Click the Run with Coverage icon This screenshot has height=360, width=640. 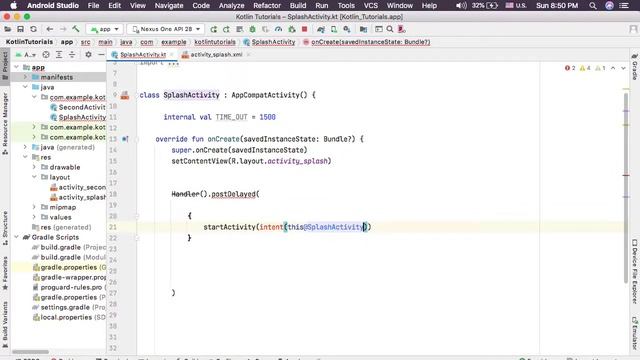[265, 29]
